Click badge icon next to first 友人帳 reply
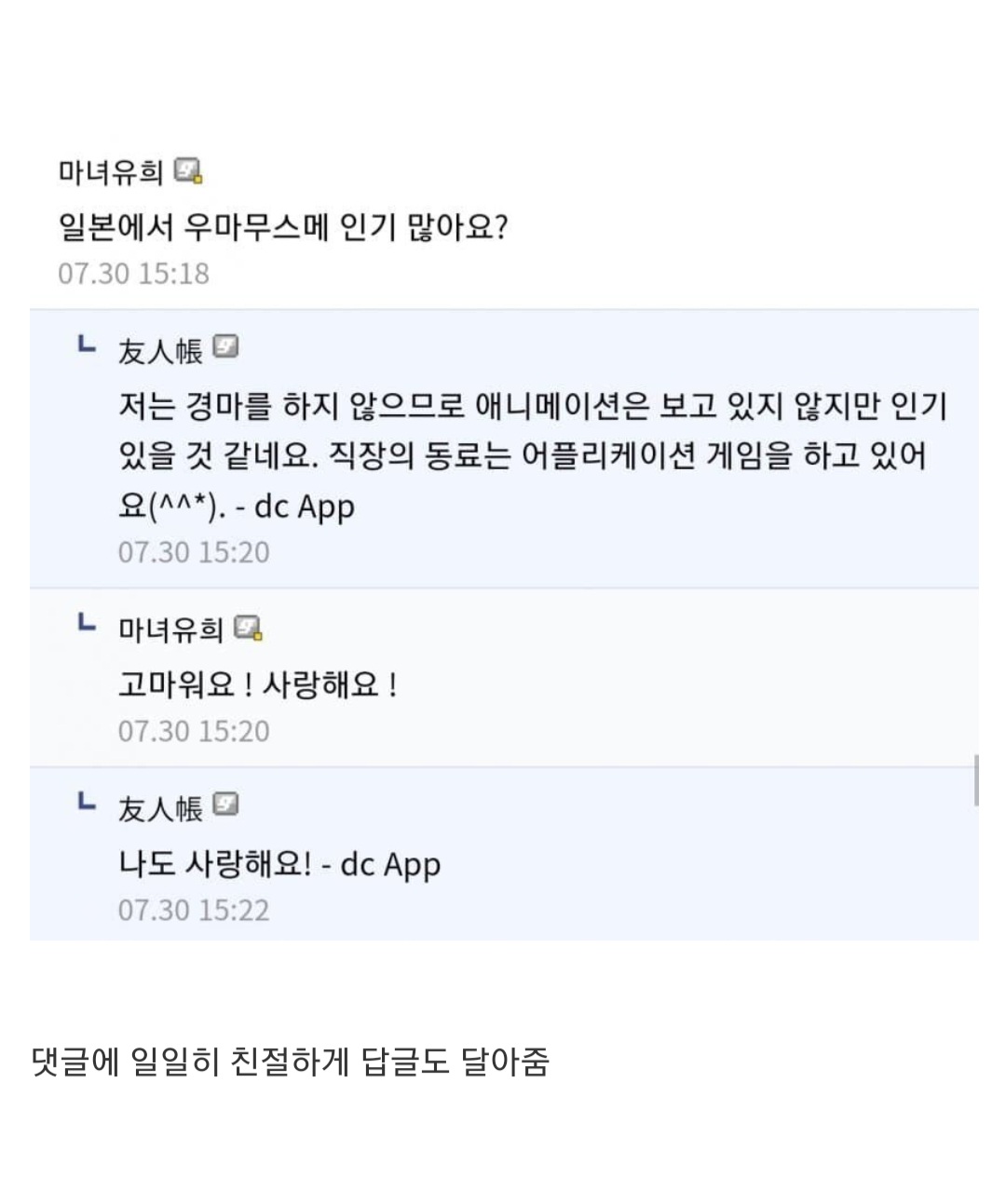Image resolution: width=1006 pixels, height=1204 pixels. (x=225, y=347)
